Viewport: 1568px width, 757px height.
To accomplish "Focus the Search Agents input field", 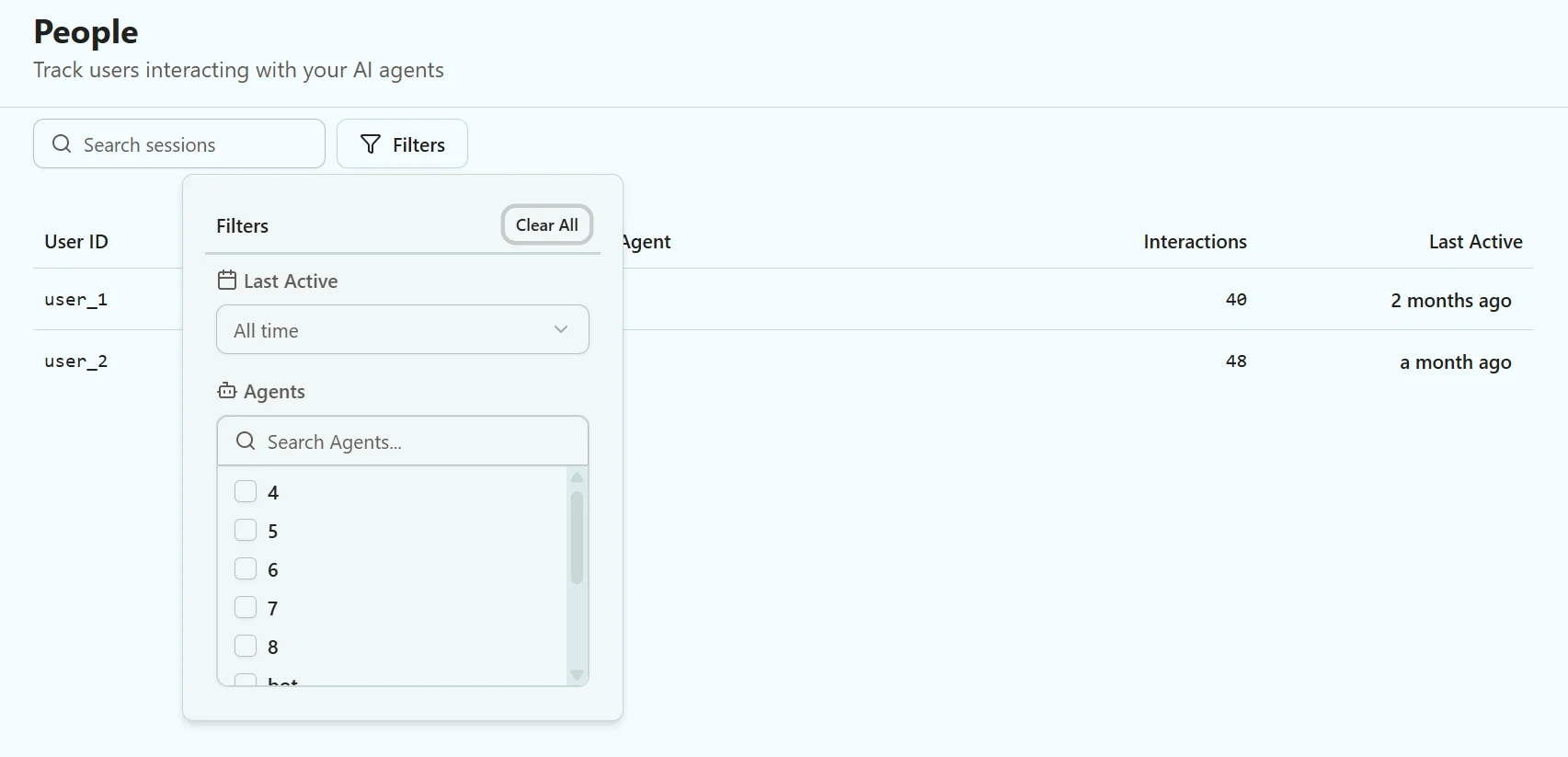I will (x=403, y=441).
